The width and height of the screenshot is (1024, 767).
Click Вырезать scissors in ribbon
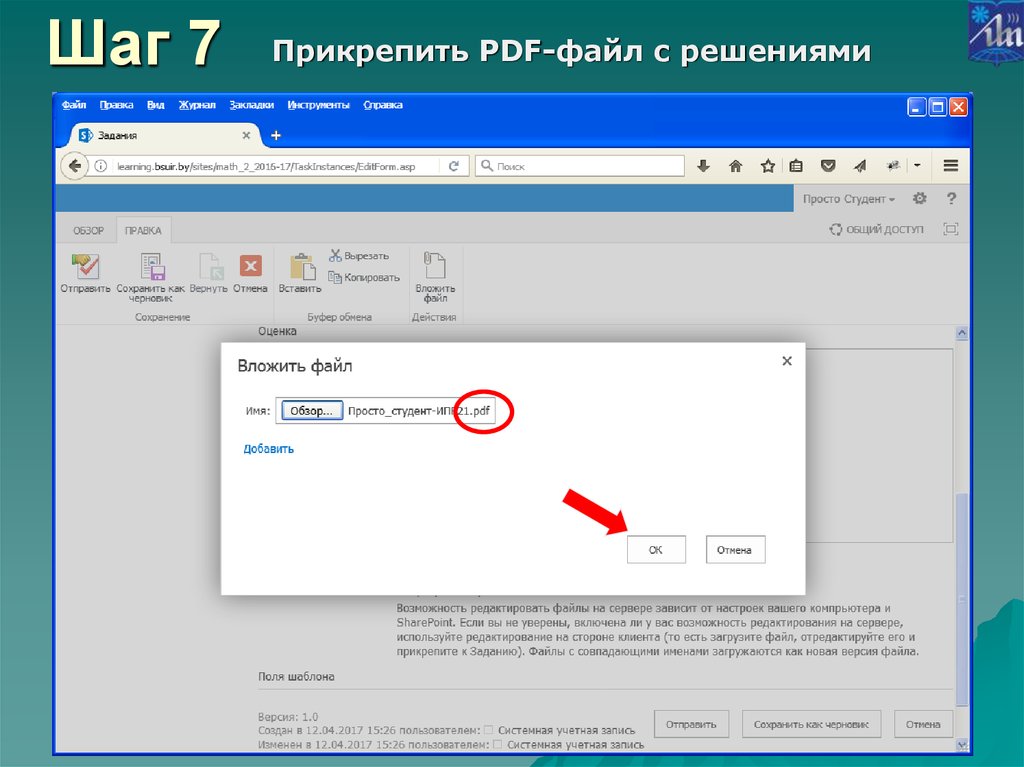pos(359,255)
